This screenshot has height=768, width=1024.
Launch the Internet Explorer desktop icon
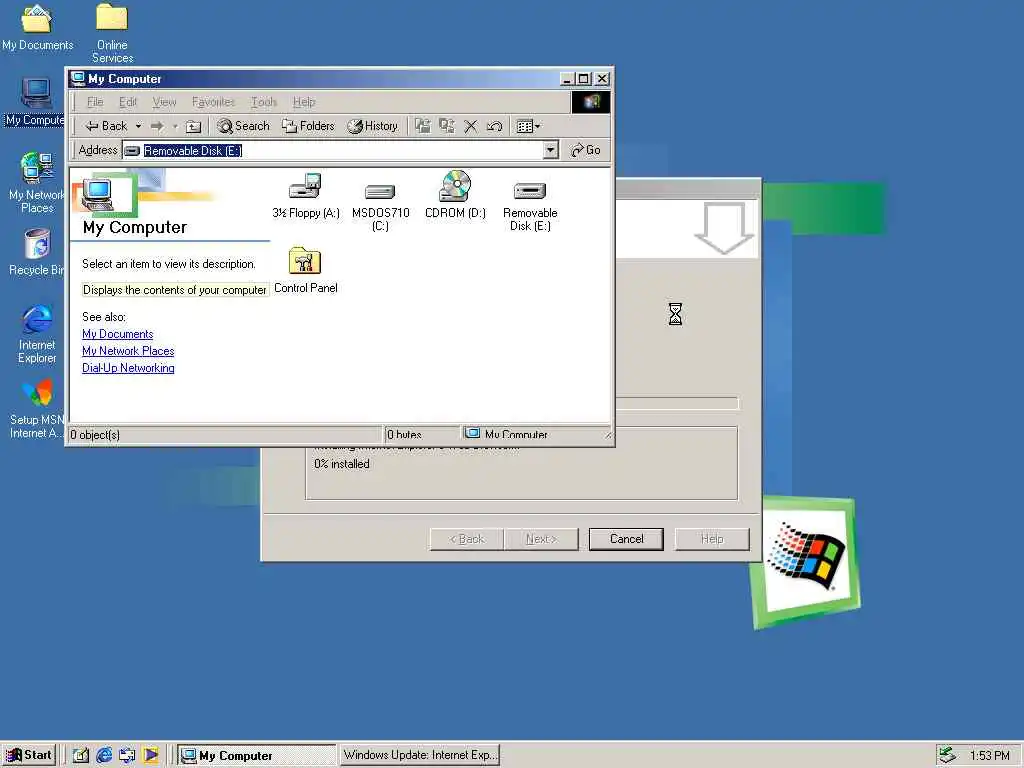[x=37, y=334]
